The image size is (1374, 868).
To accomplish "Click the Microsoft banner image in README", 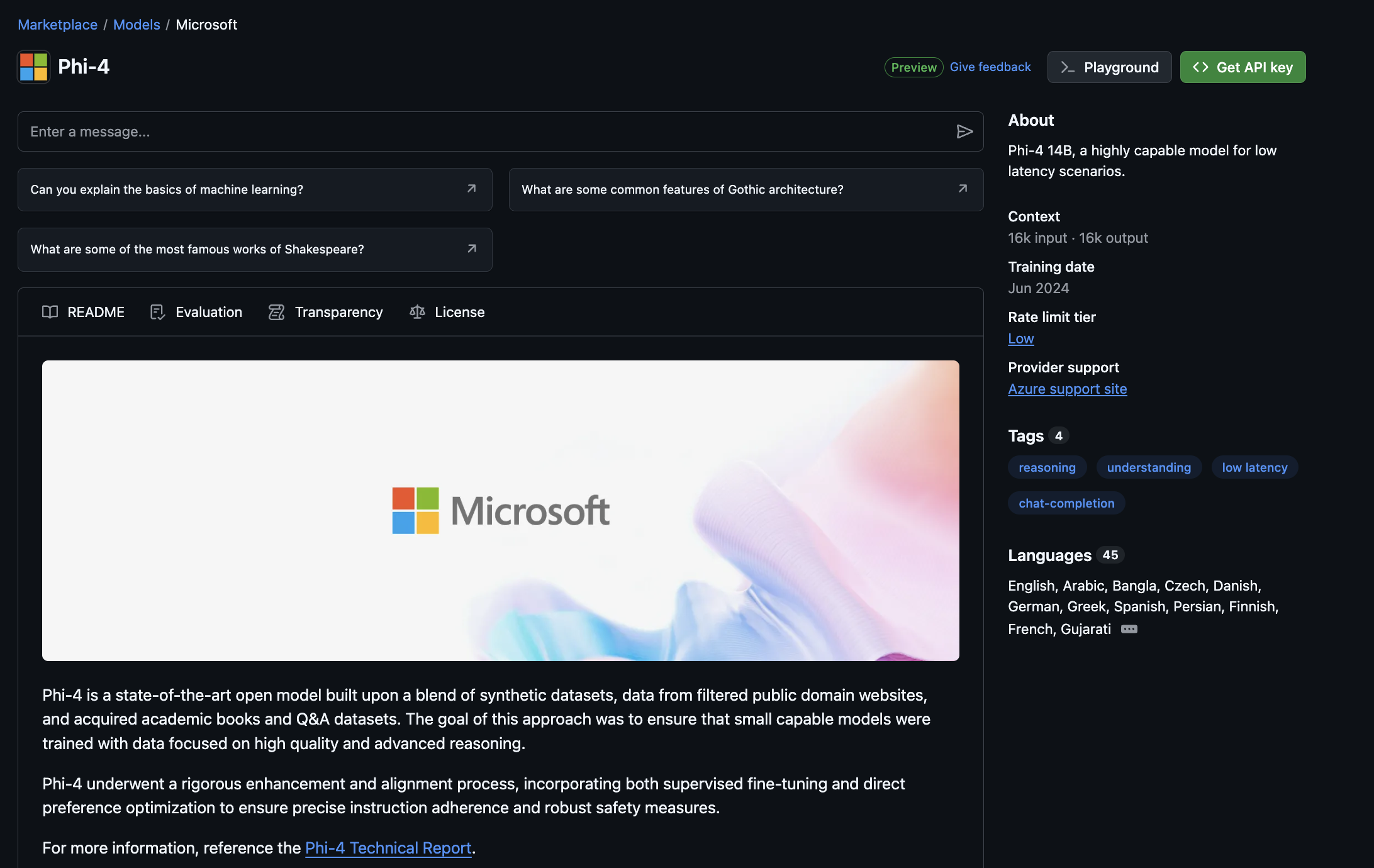I will 500,510.
